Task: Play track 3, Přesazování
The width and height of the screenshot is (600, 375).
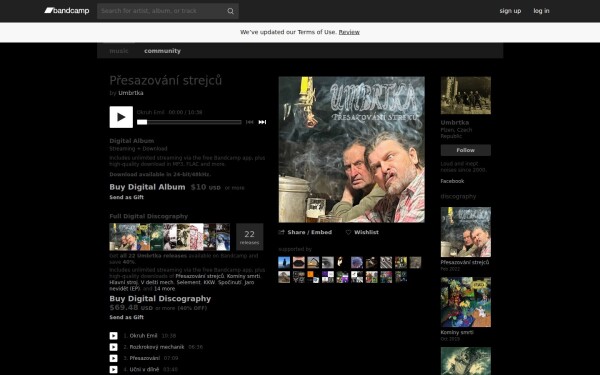Action: (x=114, y=358)
